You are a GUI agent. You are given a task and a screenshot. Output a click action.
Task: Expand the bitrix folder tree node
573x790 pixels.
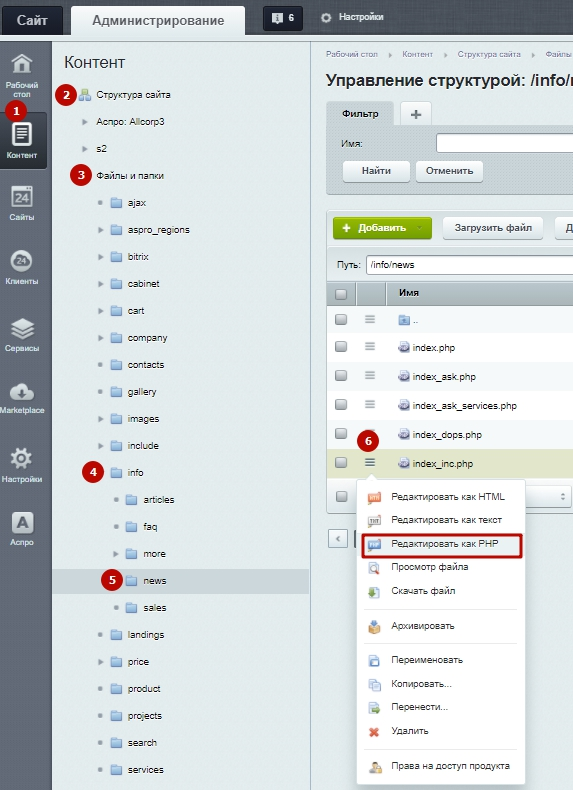(101, 257)
